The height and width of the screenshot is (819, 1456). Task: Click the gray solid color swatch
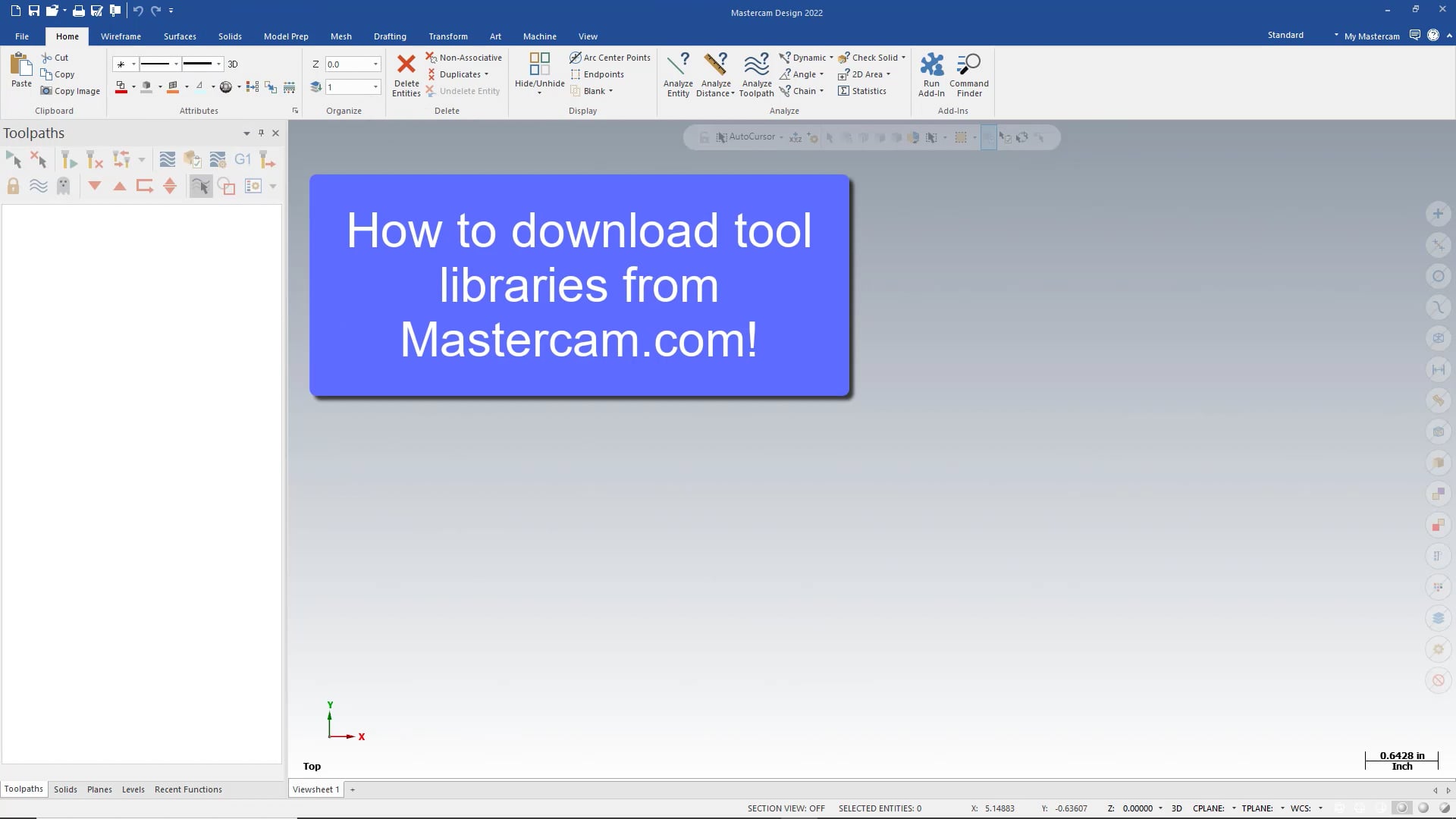point(147,87)
